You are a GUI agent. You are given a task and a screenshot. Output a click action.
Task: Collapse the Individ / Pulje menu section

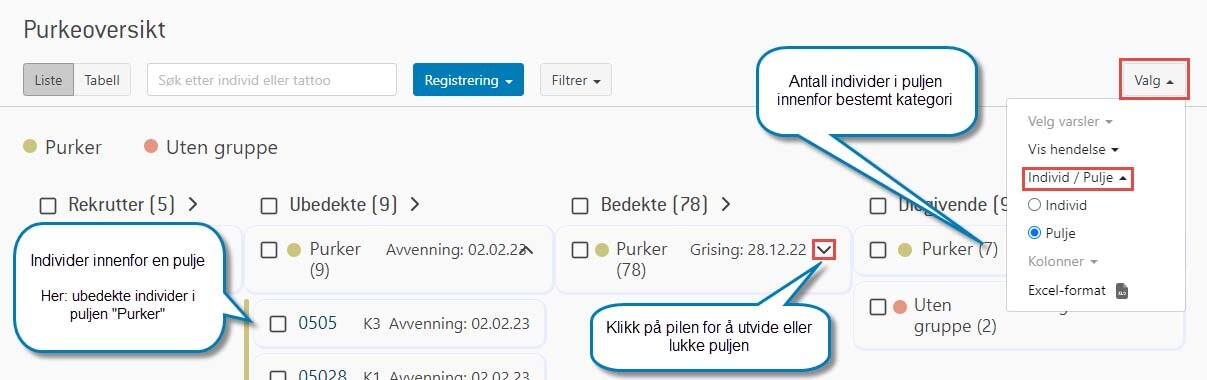pos(1079,179)
